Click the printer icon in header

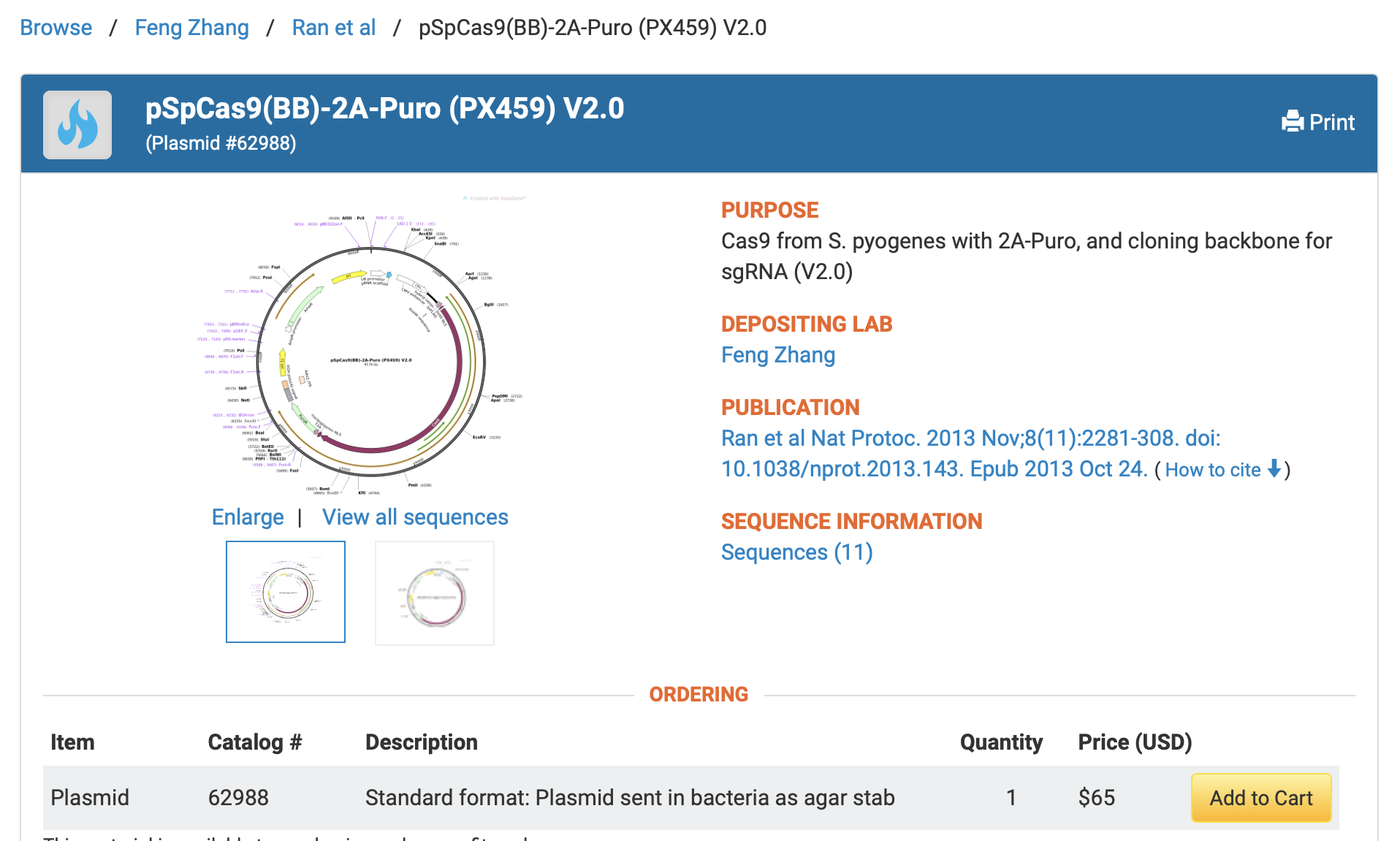pos(1293,121)
